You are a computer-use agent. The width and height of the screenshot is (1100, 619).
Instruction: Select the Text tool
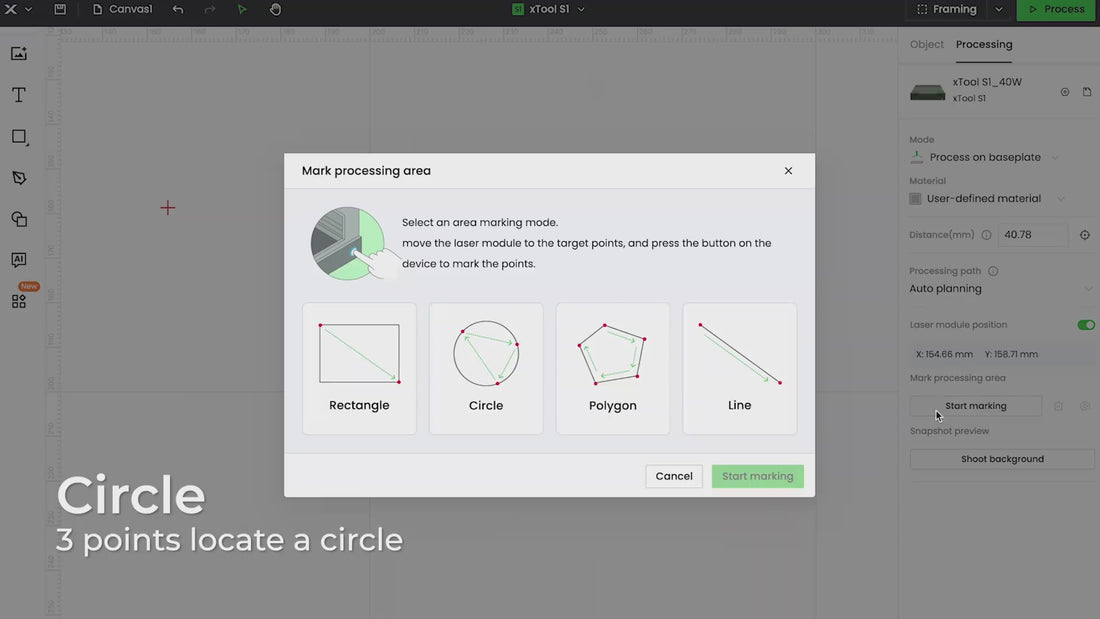coord(19,95)
